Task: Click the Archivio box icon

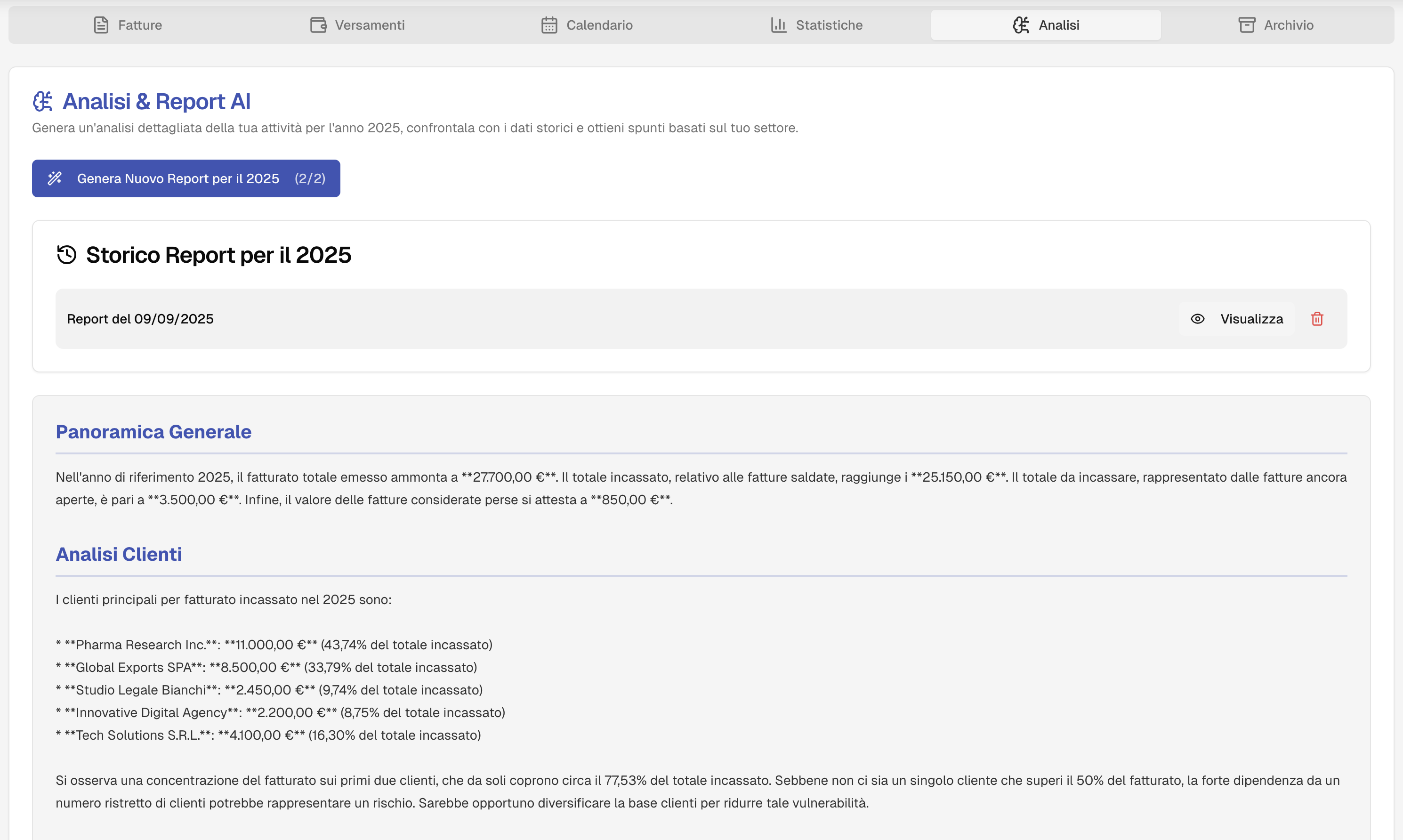Action: pos(1247,25)
